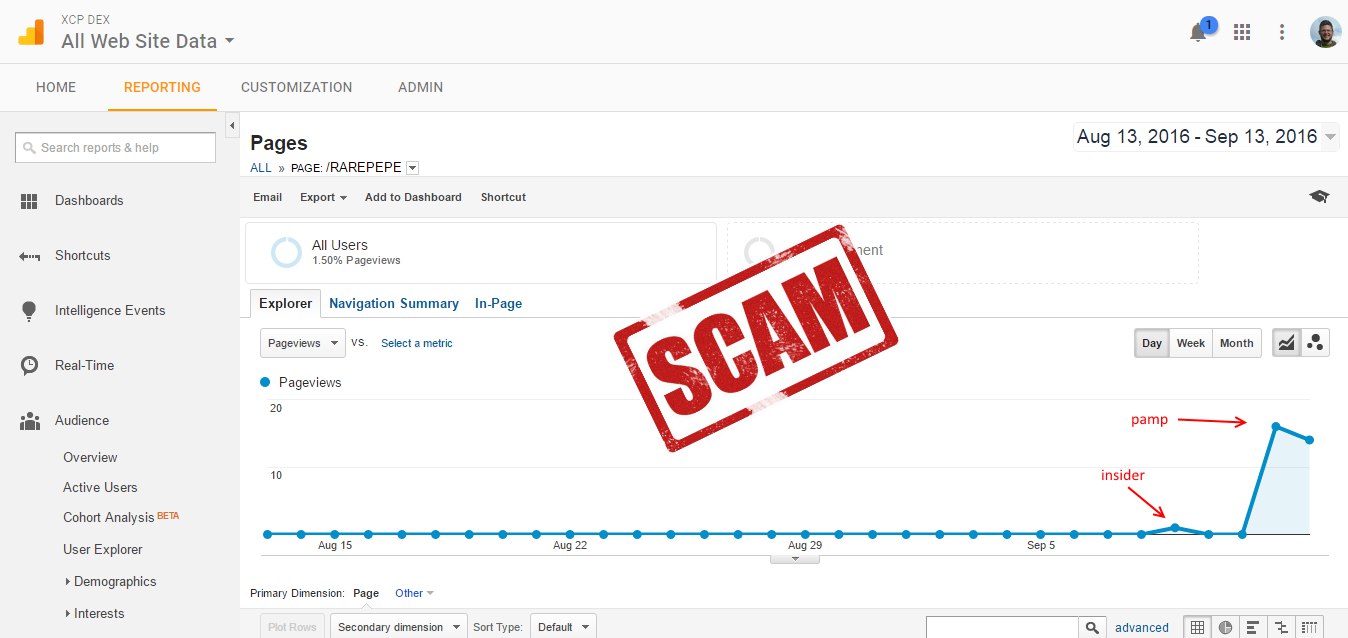Expand the Demographics section

pyautogui.click(x=111, y=582)
